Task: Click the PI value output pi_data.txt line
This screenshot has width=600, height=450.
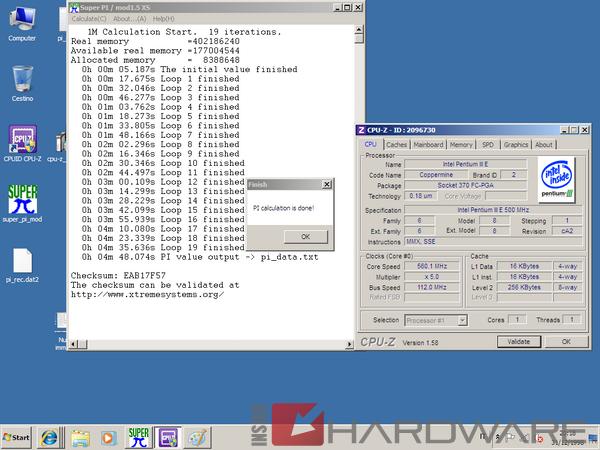Action: pyautogui.click(x=200, y=257)
